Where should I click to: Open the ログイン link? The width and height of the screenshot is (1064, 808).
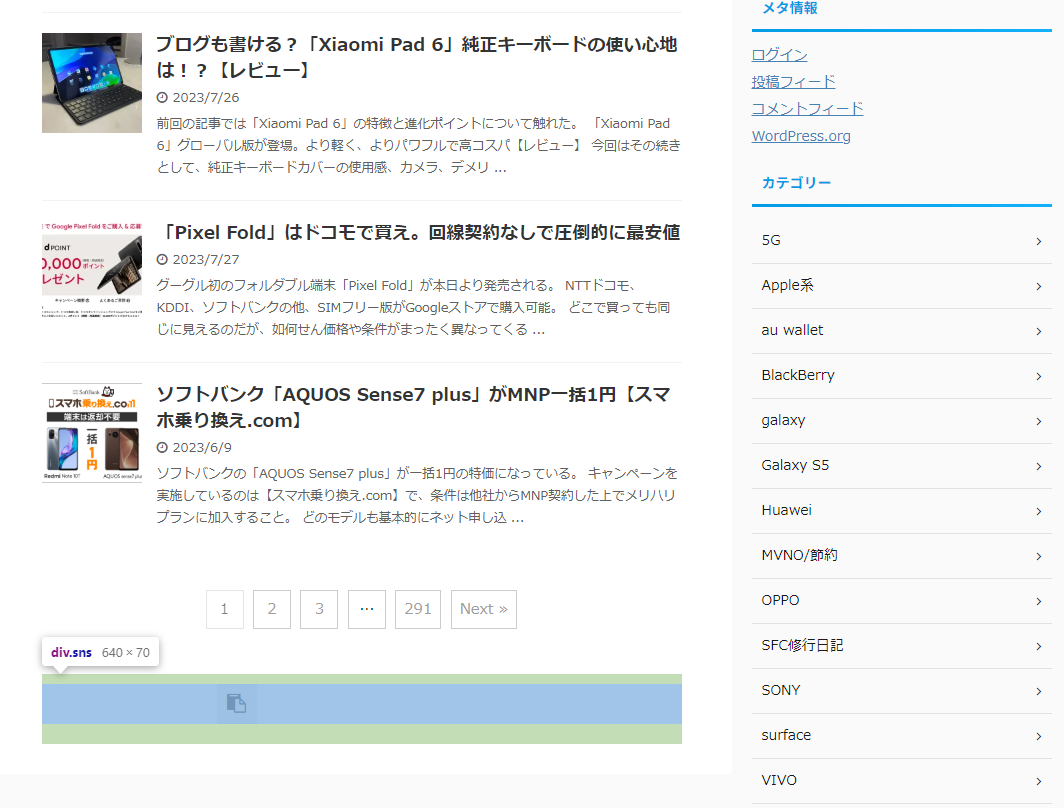pos(778,55)
